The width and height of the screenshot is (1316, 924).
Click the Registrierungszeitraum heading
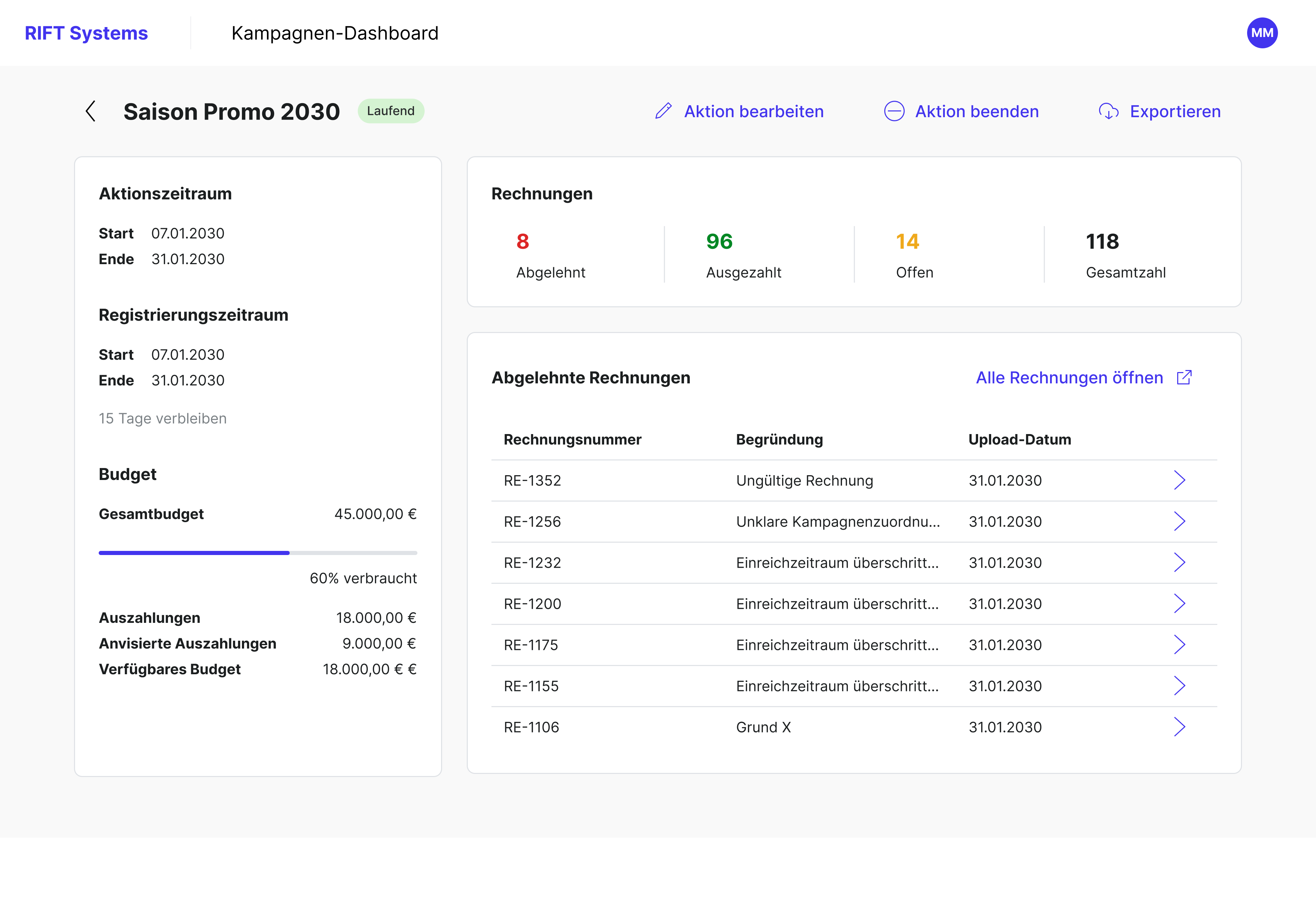tap(193, 315)
